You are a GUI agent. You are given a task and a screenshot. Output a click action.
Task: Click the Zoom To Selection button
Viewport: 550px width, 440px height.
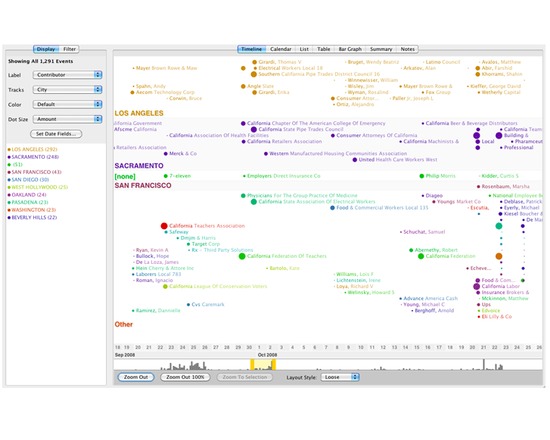click(245, 377)
